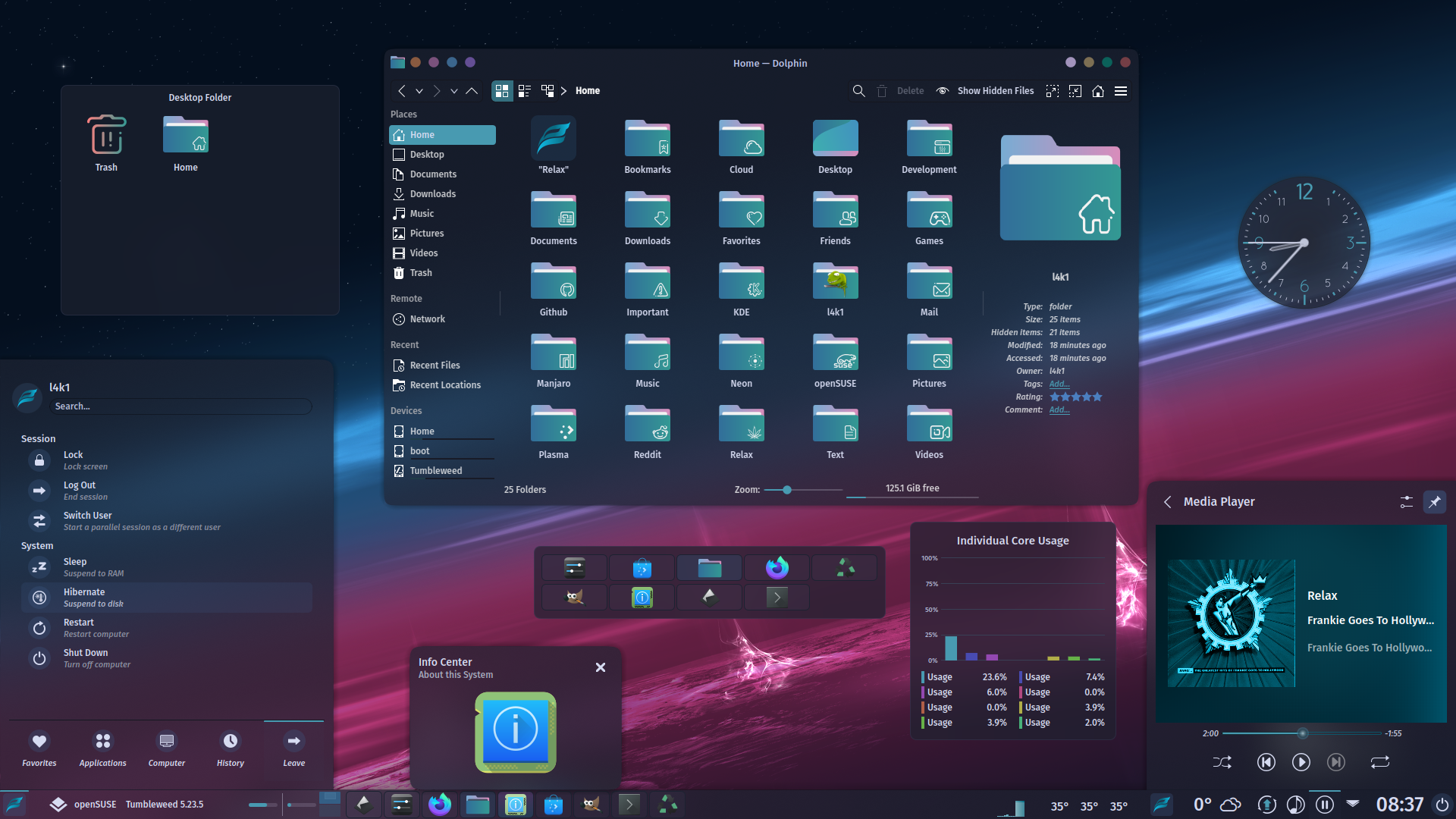
Task: Switch Dolphin to Icons view mode
Action: [502, 91]
